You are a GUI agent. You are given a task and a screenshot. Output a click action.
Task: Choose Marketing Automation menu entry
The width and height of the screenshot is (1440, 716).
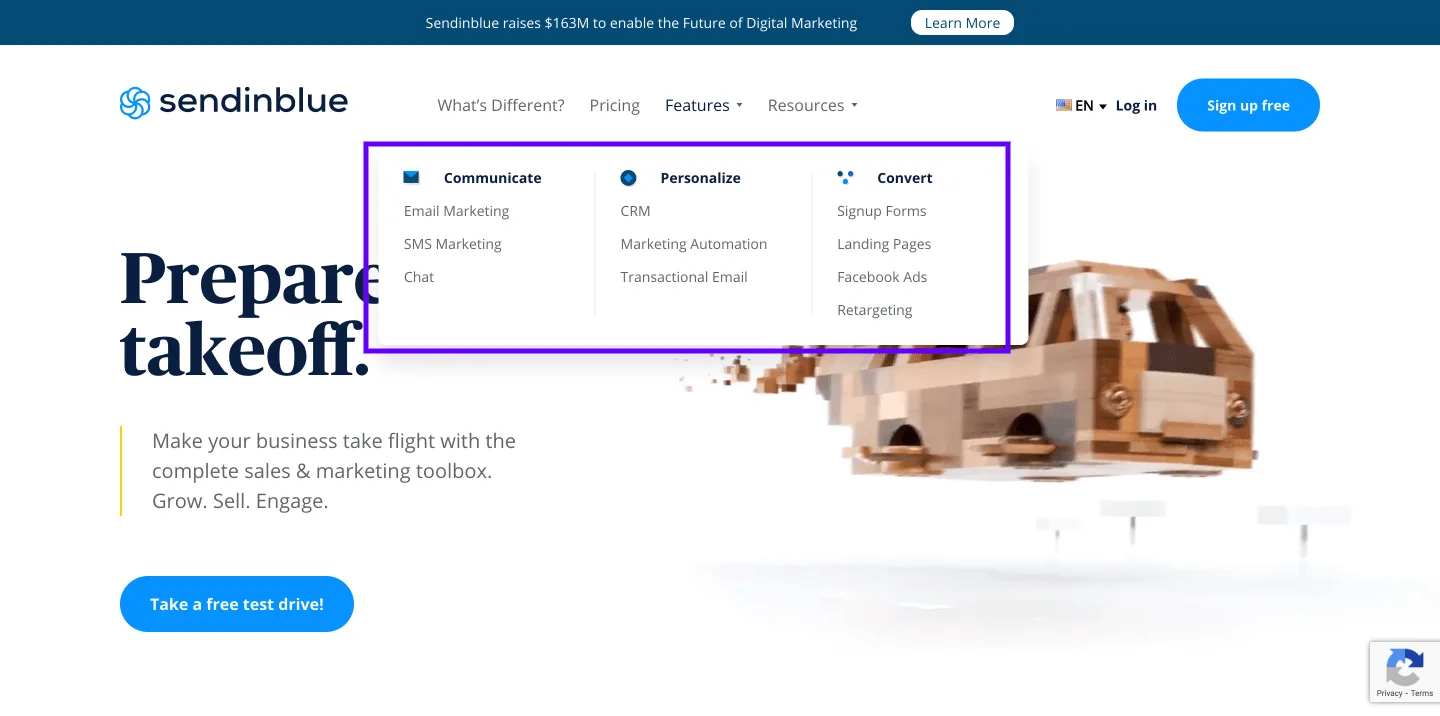(x=694, y=244)
